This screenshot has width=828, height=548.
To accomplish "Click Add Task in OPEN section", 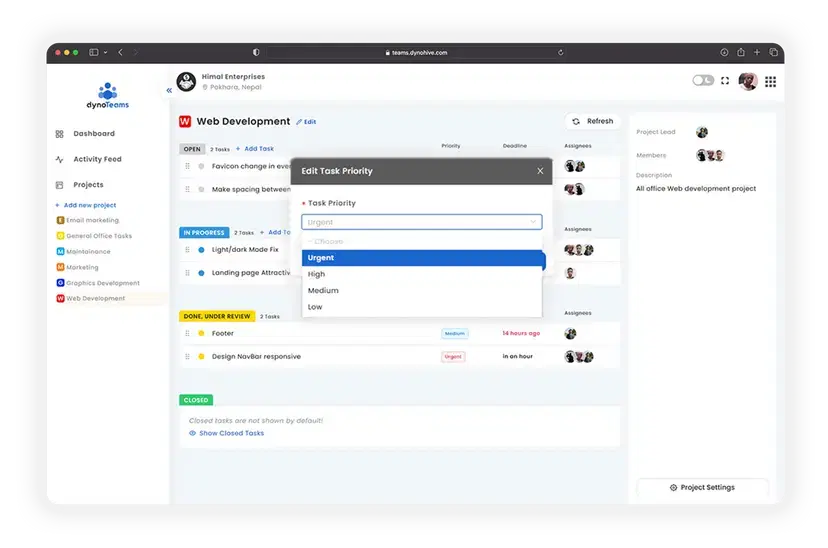I will [255, 149].
